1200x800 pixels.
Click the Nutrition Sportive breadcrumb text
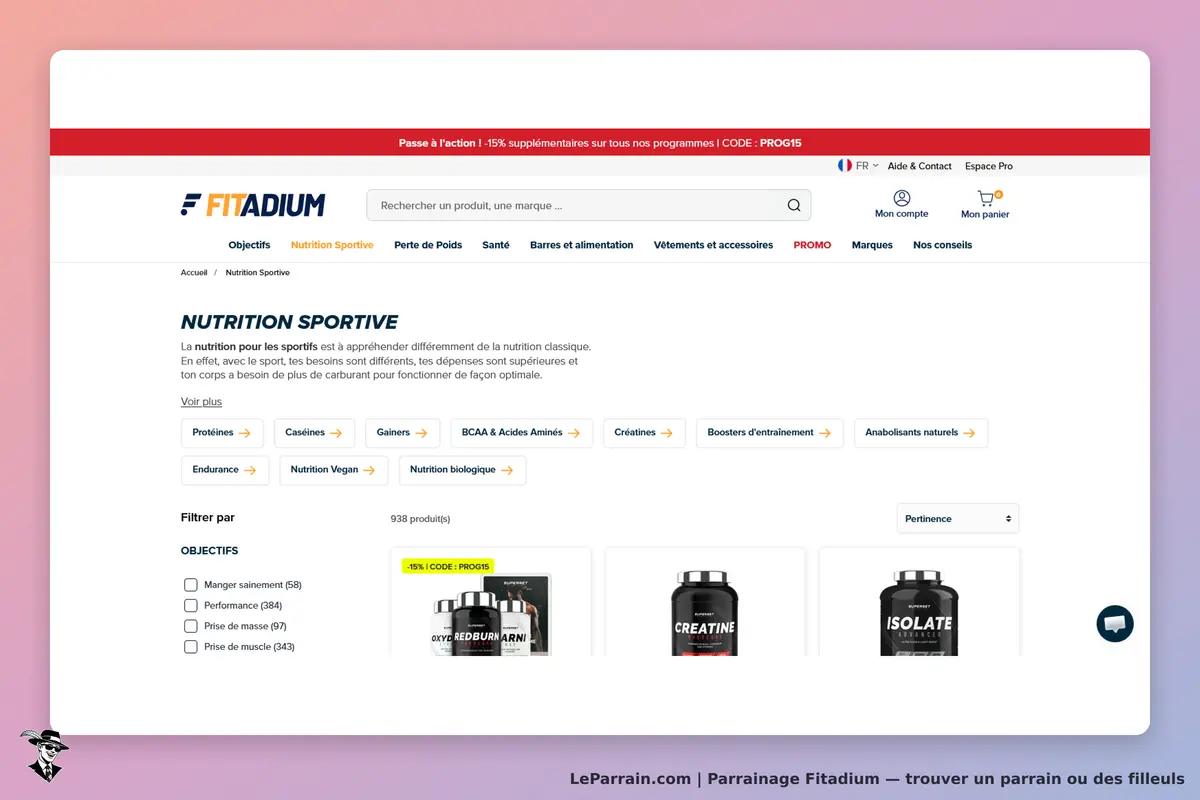(258, 272)
